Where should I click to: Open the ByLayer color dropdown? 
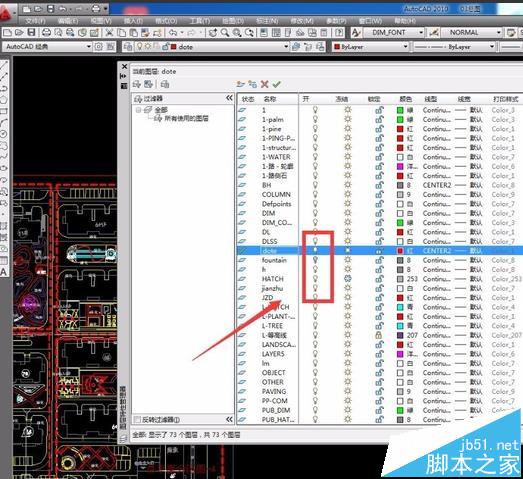click(406, 47)
